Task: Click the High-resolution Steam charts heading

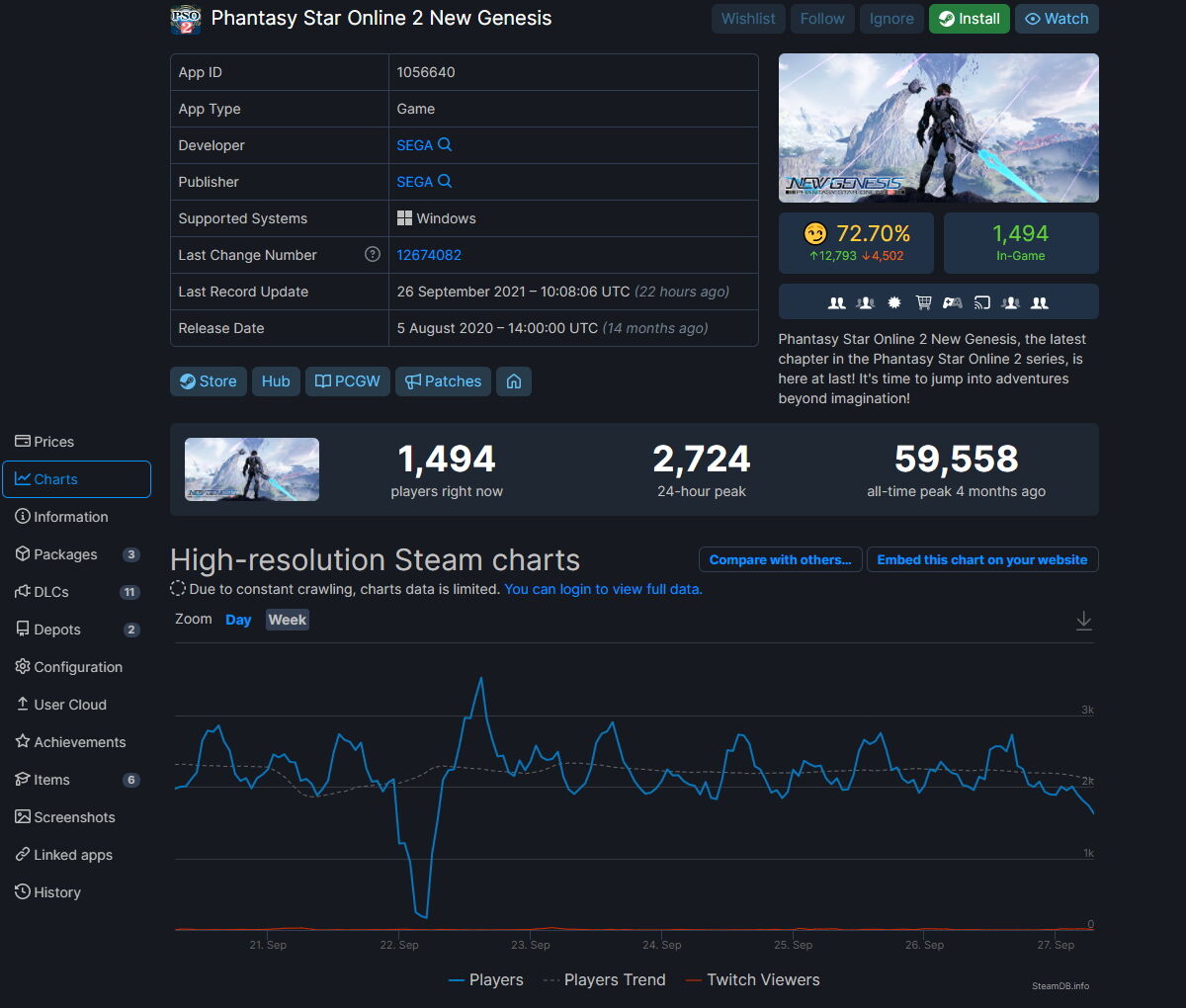Action: click(x=375, y=560)
